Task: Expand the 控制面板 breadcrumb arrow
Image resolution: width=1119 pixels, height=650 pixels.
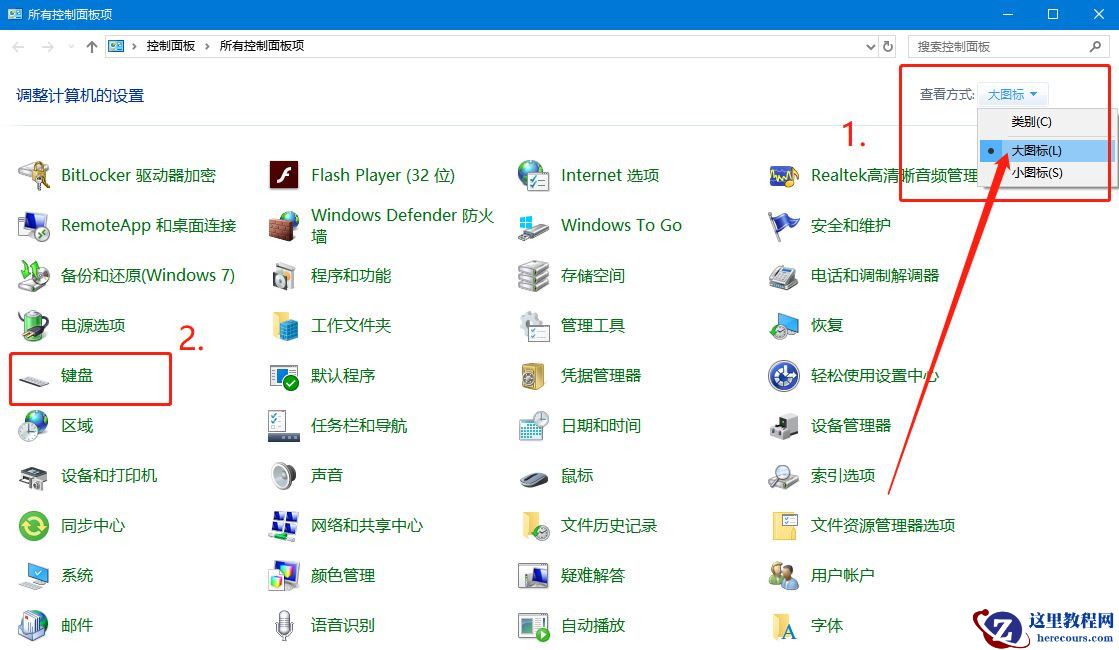Action: [208, 46]
